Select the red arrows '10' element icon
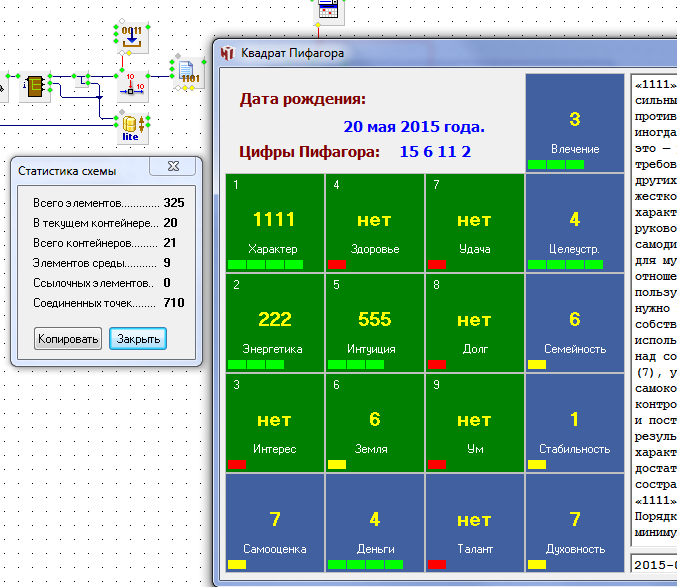677x587 pixels. (131, 84)
